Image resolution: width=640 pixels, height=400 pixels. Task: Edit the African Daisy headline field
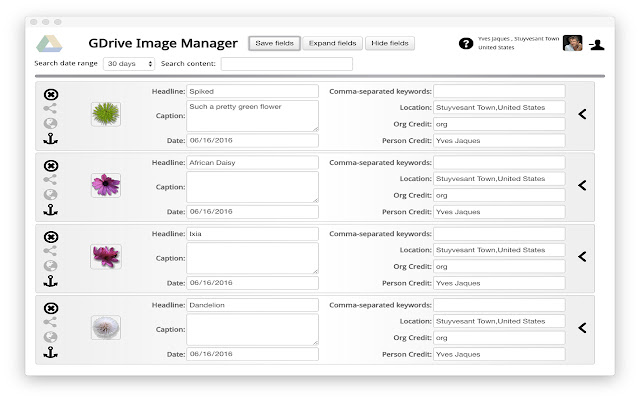[x=252, y=162]
